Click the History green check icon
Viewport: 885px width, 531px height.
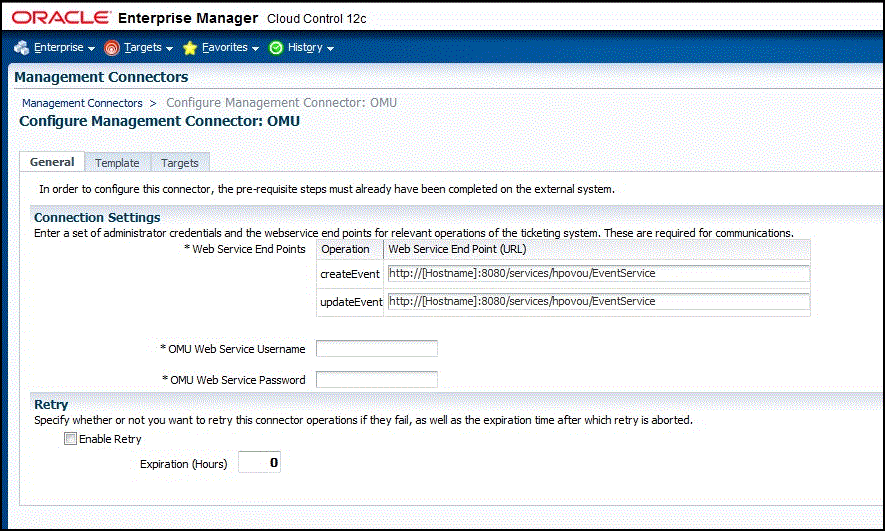276,48
